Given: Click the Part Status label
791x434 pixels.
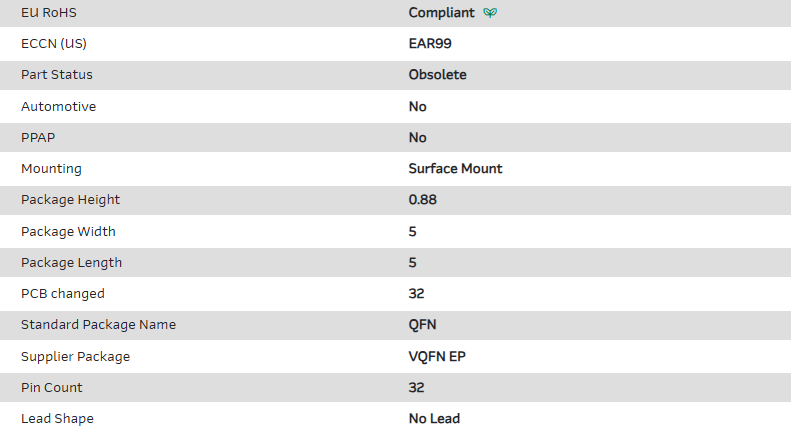Looking at the screenshot, I should click(57, 75).
